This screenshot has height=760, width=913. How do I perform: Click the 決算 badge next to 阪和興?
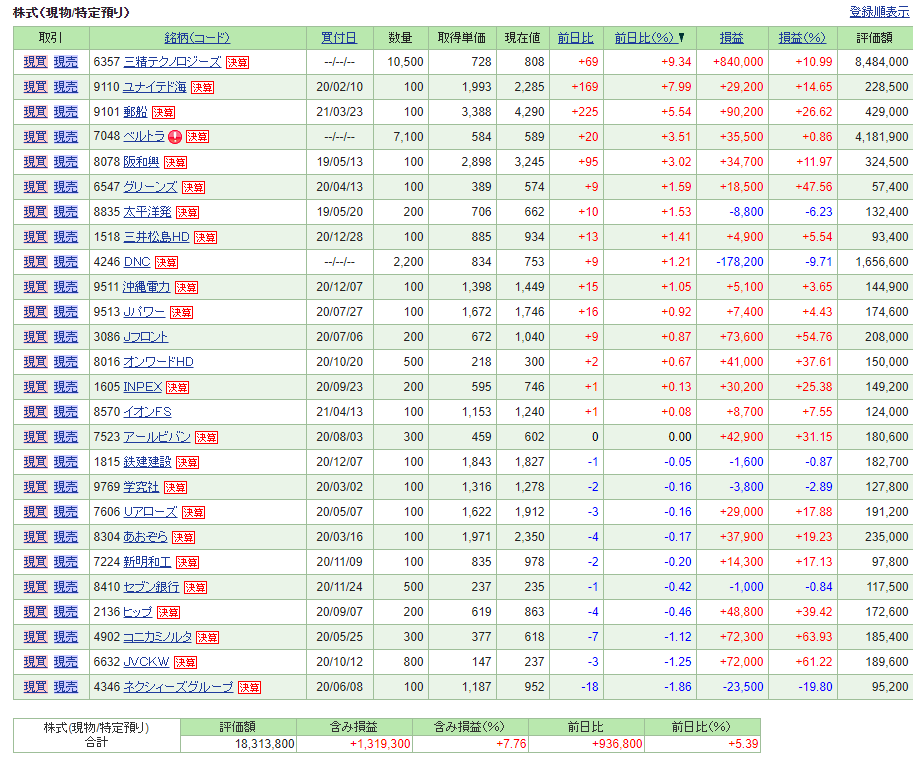175,162
